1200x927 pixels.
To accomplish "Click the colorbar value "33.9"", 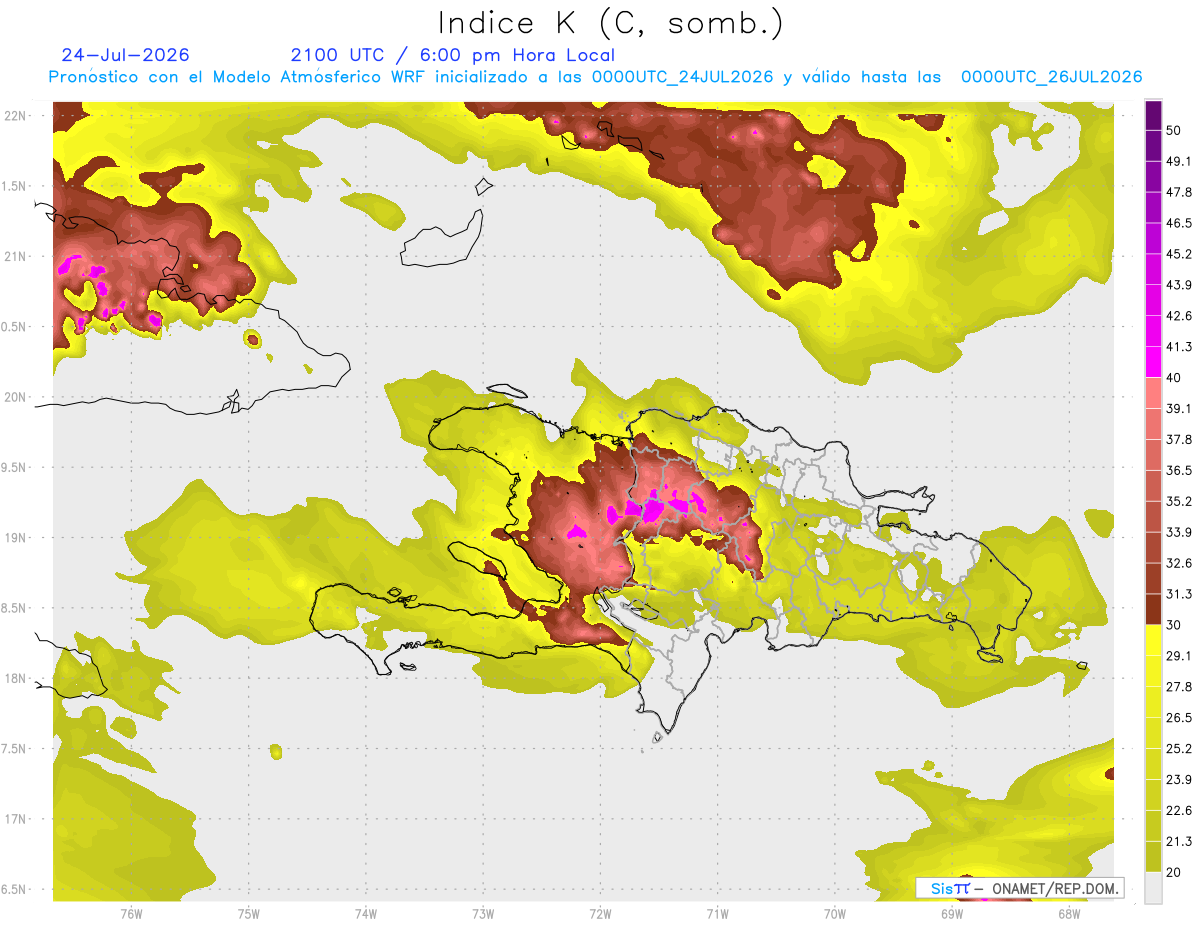I will pos(1179,532).
